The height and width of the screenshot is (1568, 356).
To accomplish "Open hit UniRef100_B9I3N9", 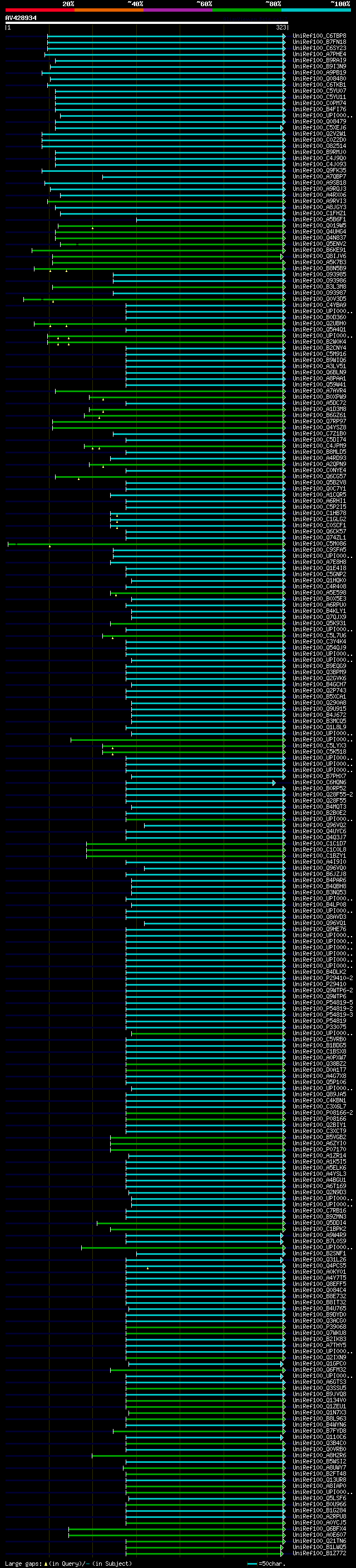I will coord(319,66).
